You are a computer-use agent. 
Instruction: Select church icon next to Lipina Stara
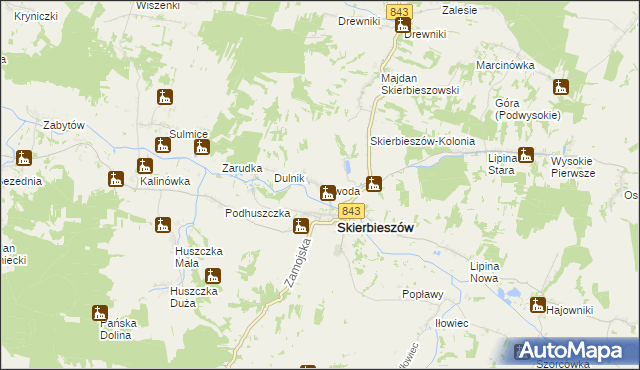click(526, 155)
